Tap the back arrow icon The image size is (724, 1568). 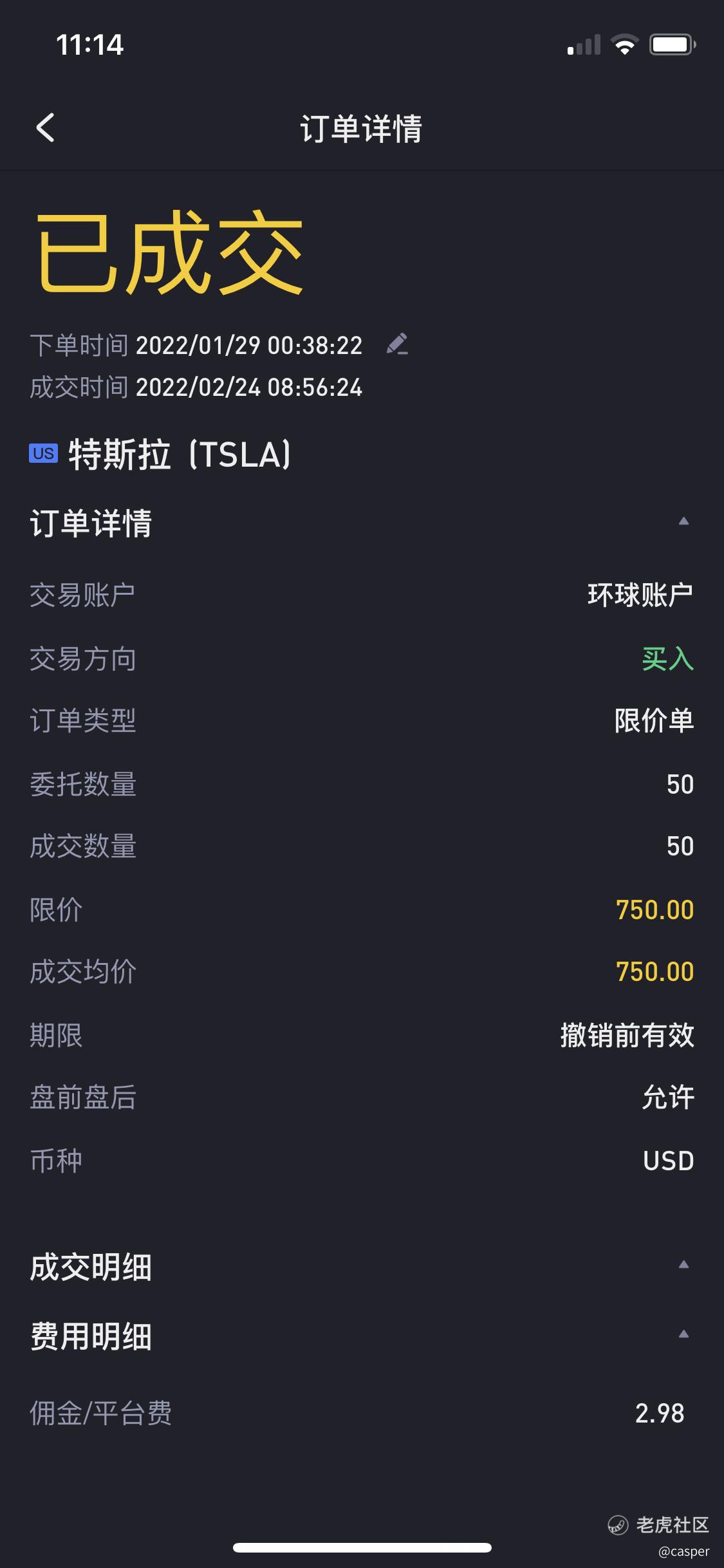pyautogui.click(x=45, y=127)
